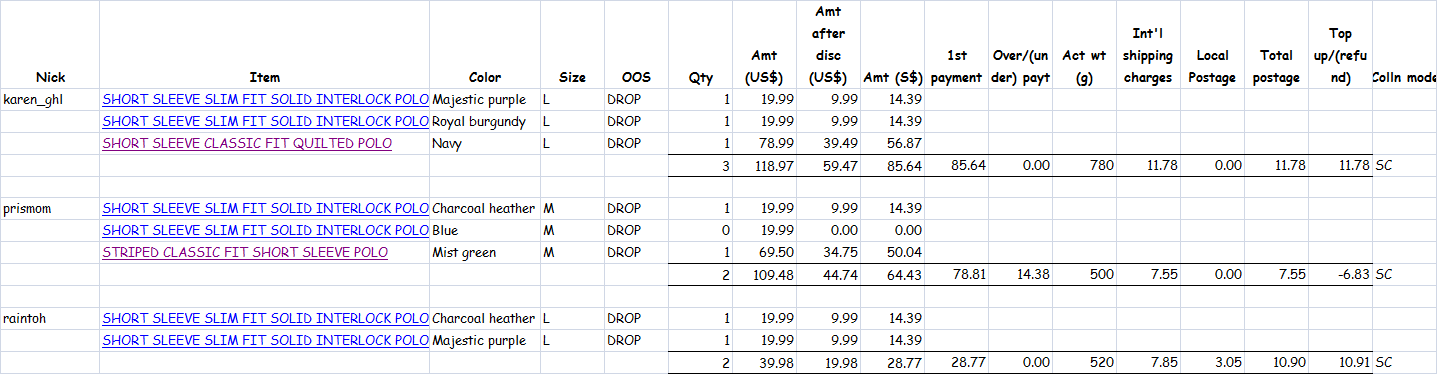Screen dimensions: 1437x374
Task: Open the Striped Classic Fit Short Sleeve Polo link
Action: pyautogui.click(x=245, y=253)
